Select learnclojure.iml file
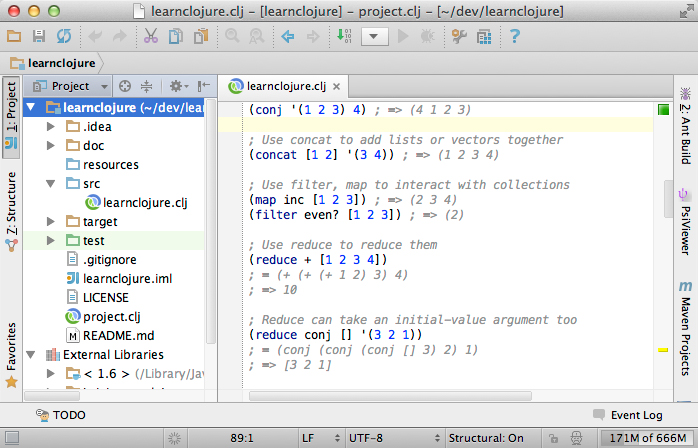The width and height of the screenshot is (698, 448). click(119, 279)
